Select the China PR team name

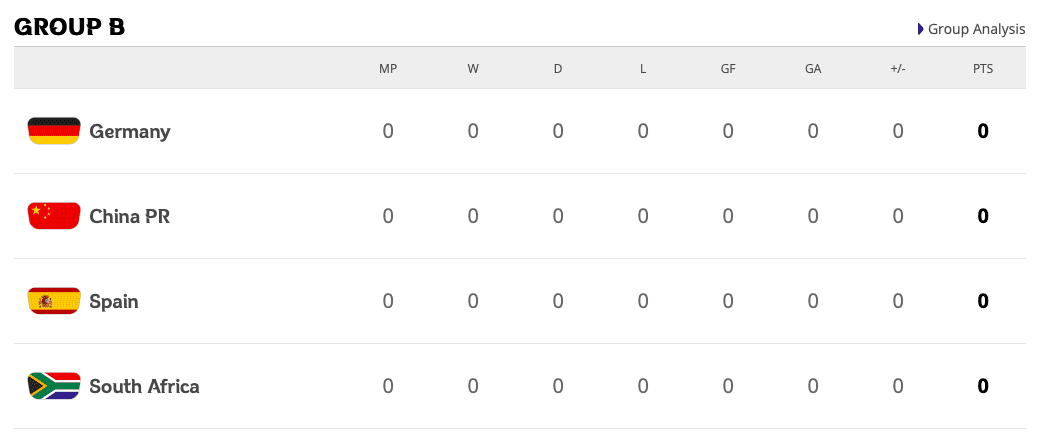tap(130, 216)
